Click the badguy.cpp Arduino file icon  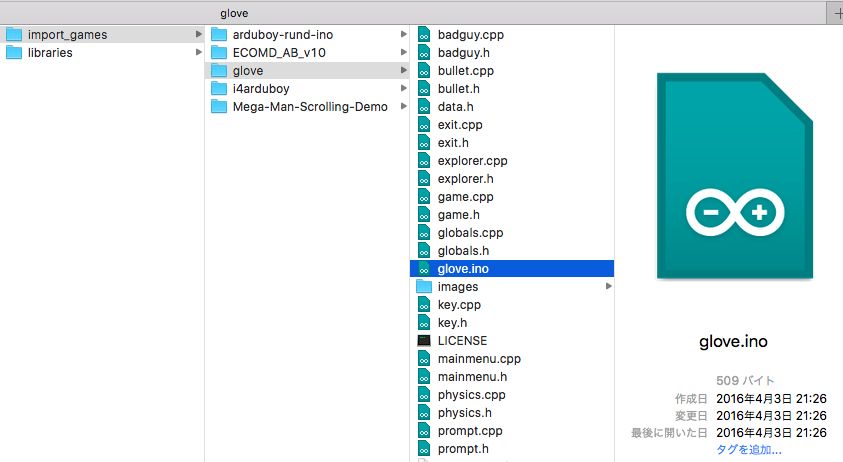(x=424, y=35)
